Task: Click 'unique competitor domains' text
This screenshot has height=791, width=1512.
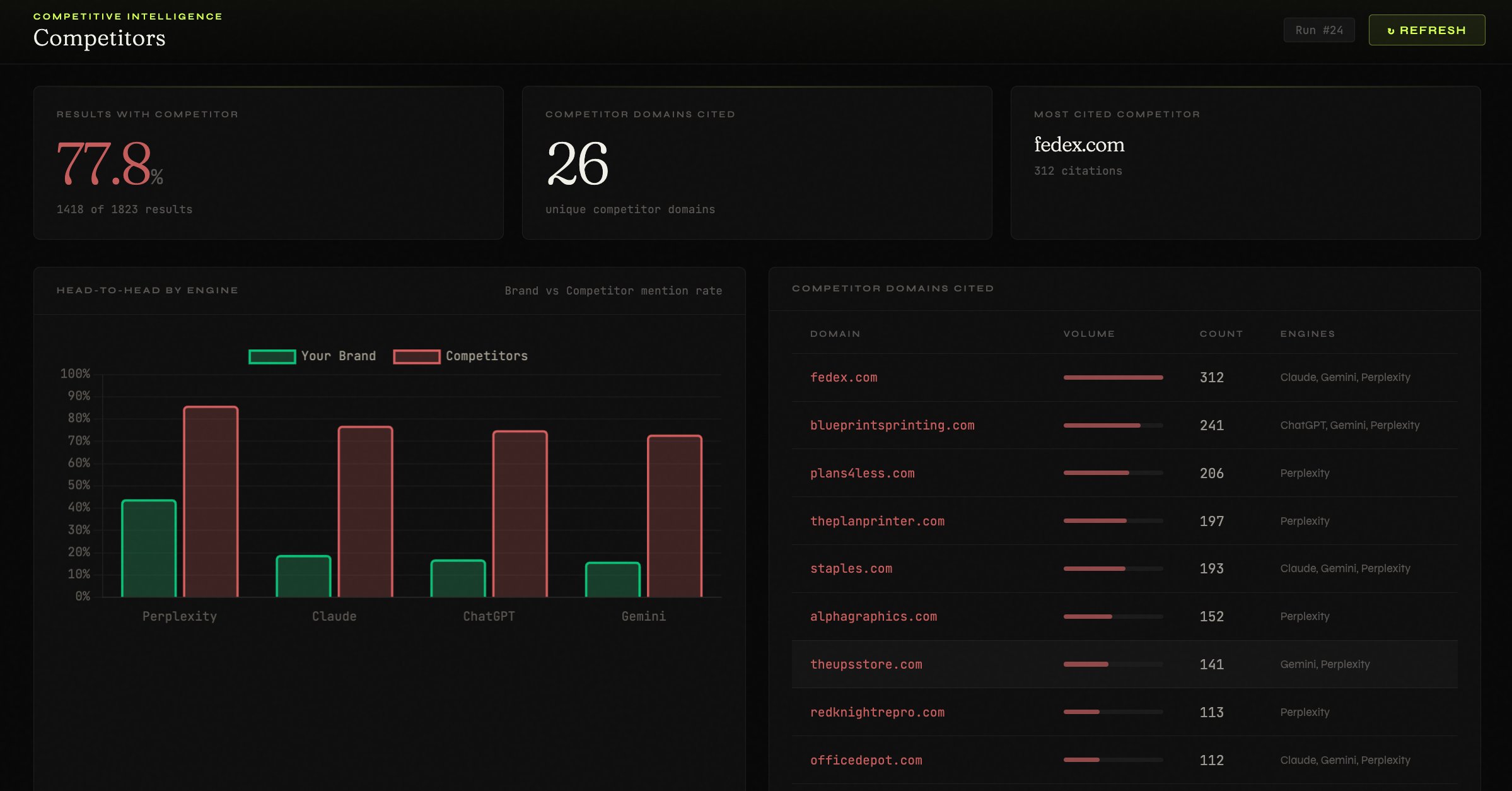Action: 630,209
